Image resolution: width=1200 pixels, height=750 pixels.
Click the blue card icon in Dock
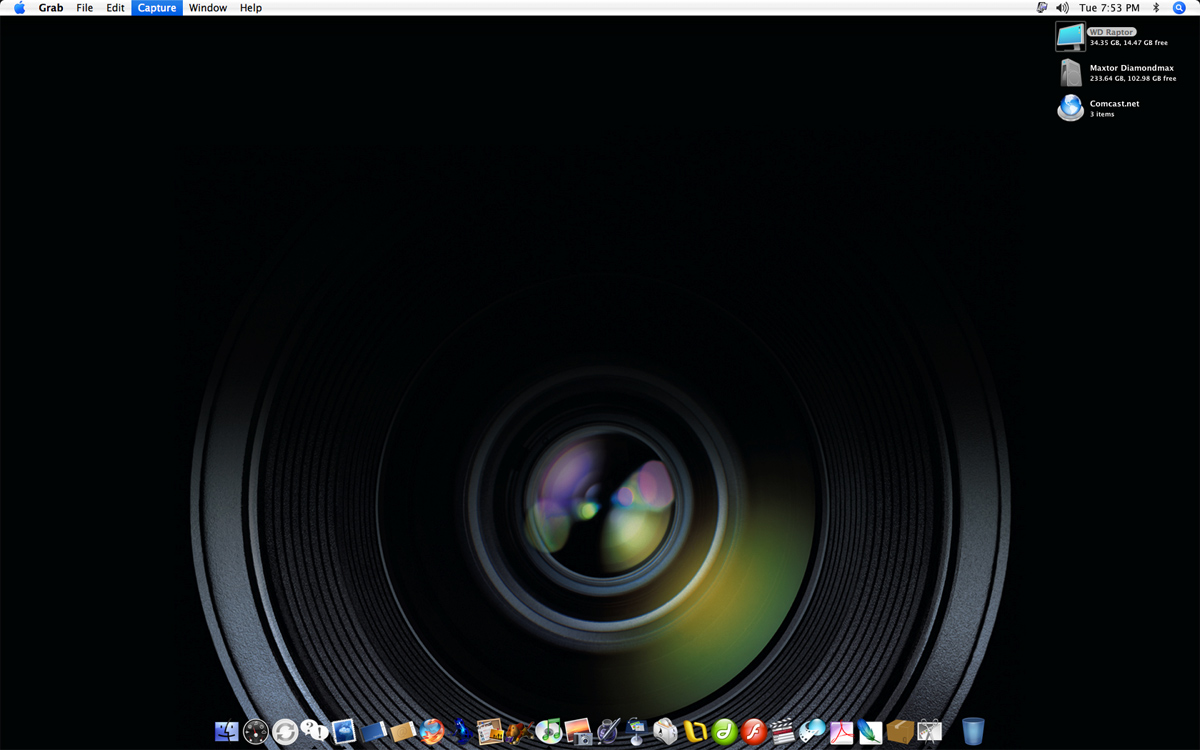[373, 732]
